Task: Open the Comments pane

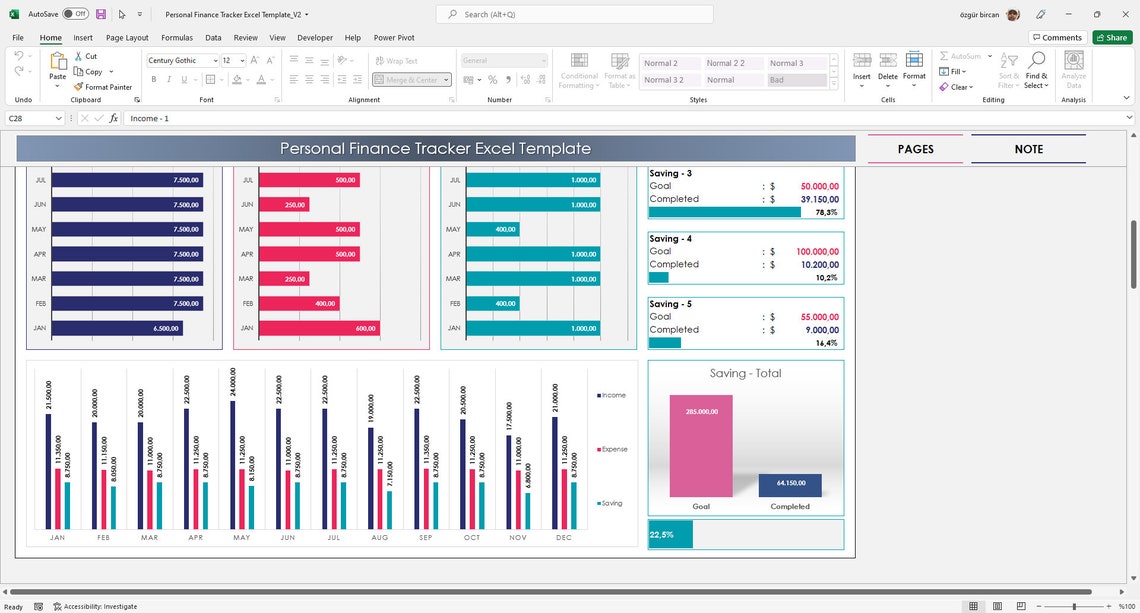Action: coord(1057,37)
